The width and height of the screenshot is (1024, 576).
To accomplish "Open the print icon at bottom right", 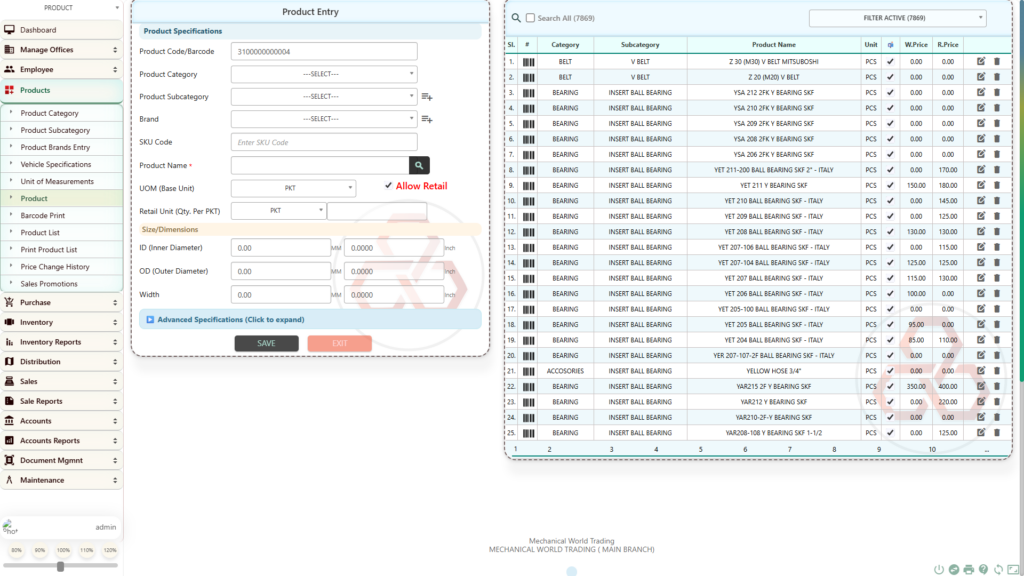I will pos(968,569).
